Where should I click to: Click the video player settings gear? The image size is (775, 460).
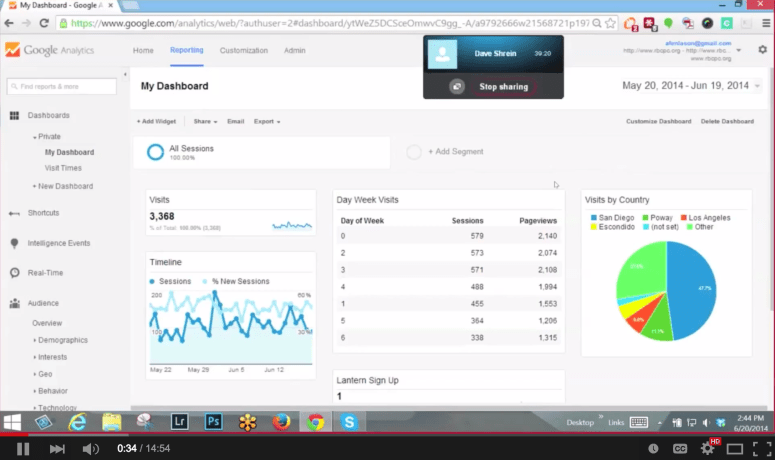pyautogui.click(x=707, y=449)
